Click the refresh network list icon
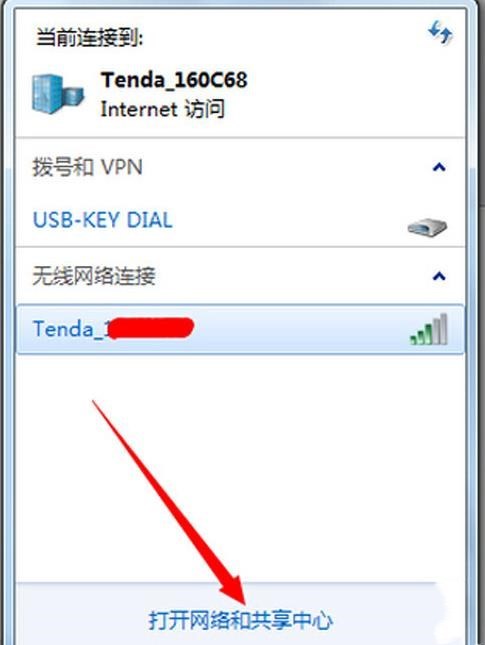Viewport: 485px width, 645px height. [x=440, y=33]
